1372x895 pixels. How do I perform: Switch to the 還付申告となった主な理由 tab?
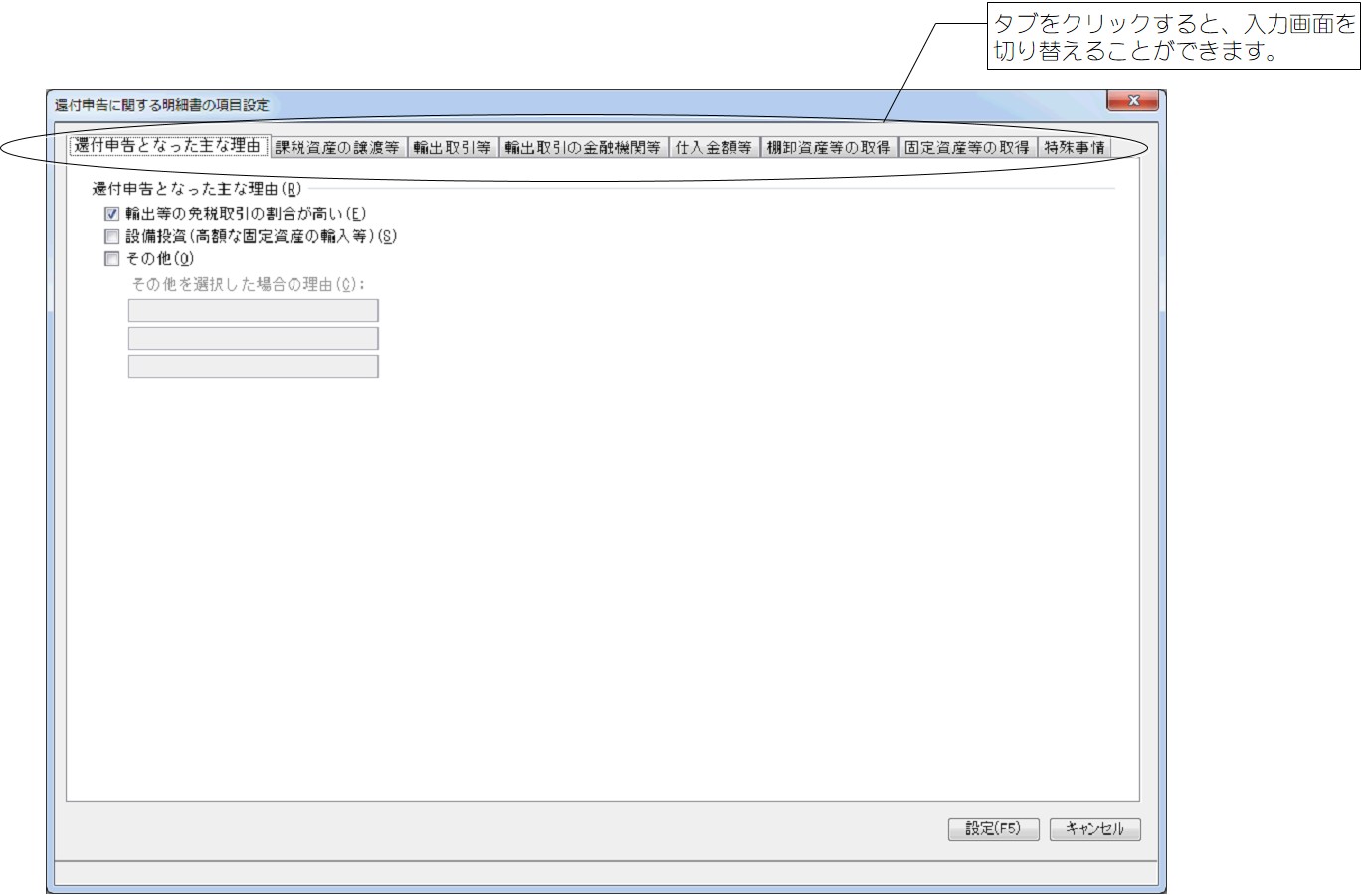(168, 146)
